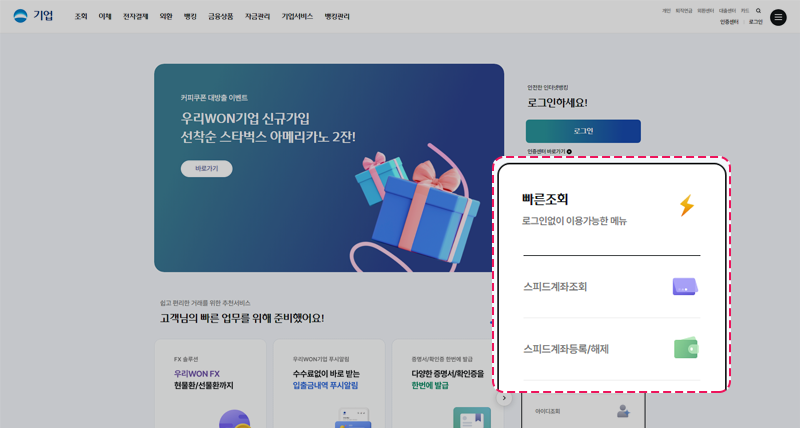800x428 pixels.
Task: Click the search magnifier icon
Action: [x=758, y=11]
